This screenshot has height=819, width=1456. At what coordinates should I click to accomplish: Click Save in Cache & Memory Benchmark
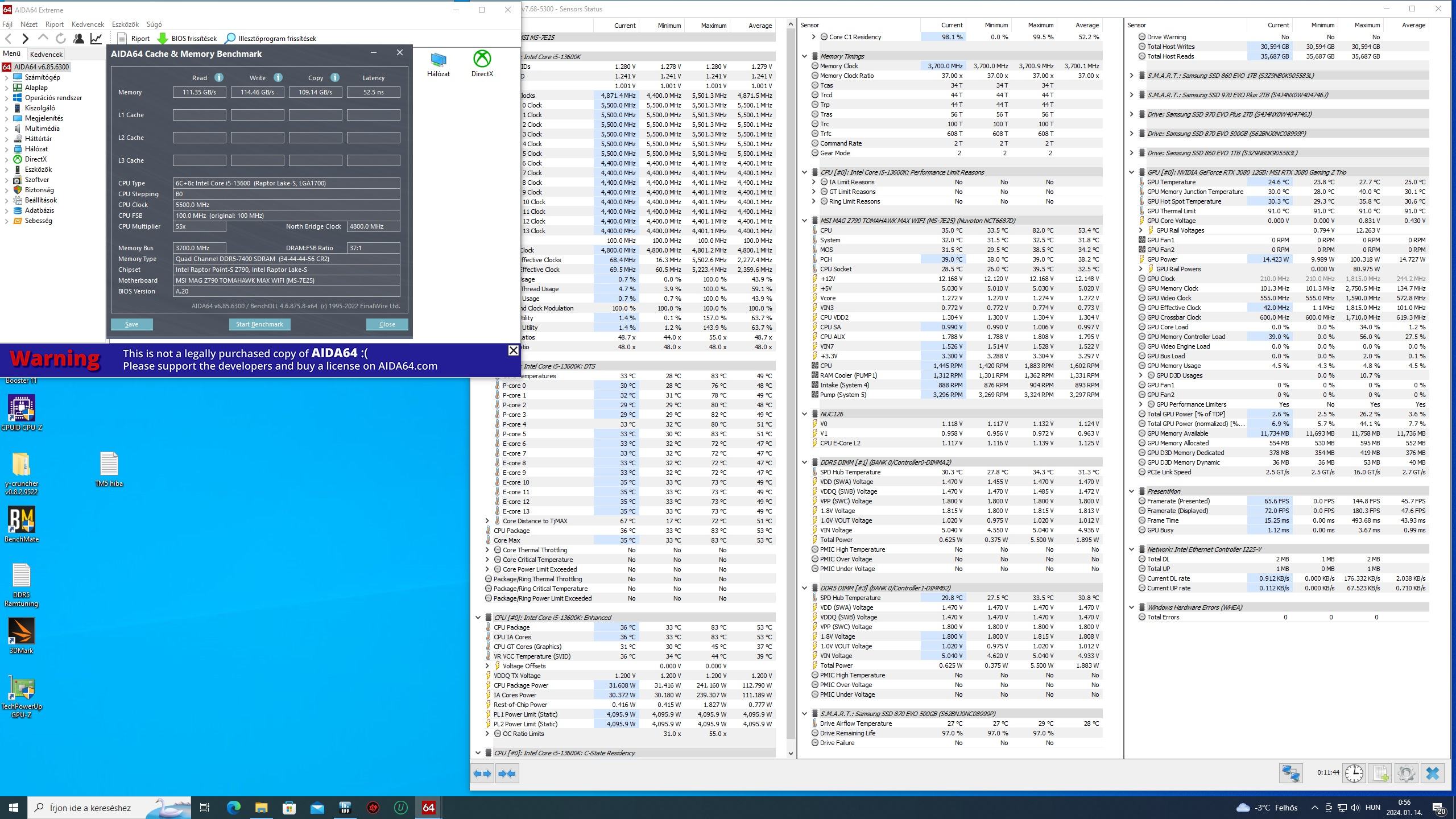coord(131,324)
